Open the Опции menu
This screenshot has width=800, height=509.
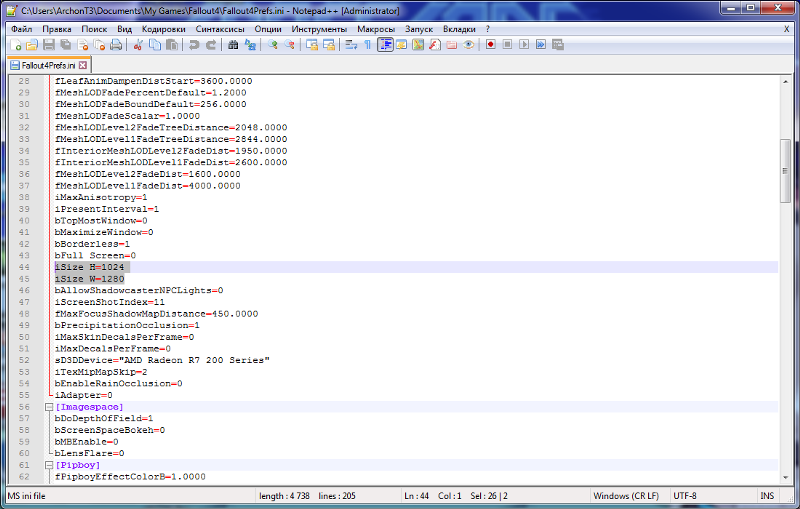pyautogui.click(x=268, y=29)
